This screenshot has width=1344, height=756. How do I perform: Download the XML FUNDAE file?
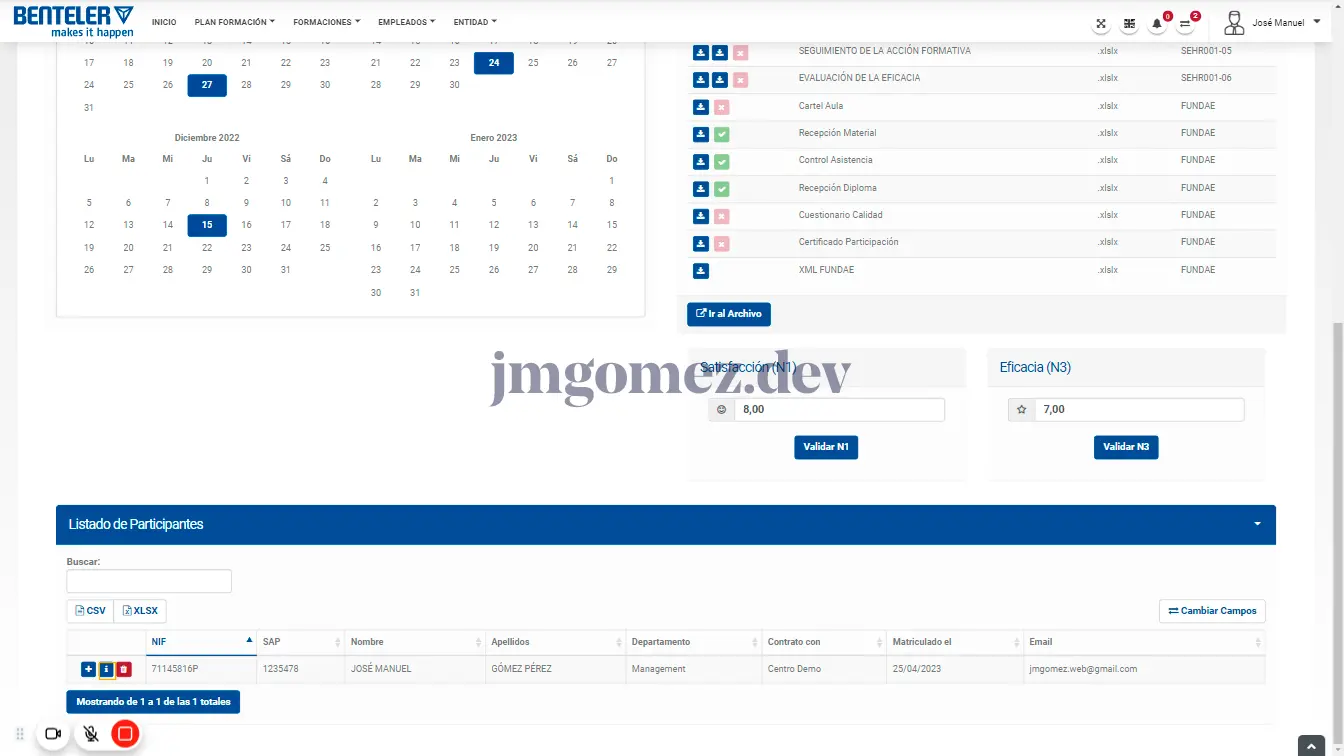click(x=701, y=270)
